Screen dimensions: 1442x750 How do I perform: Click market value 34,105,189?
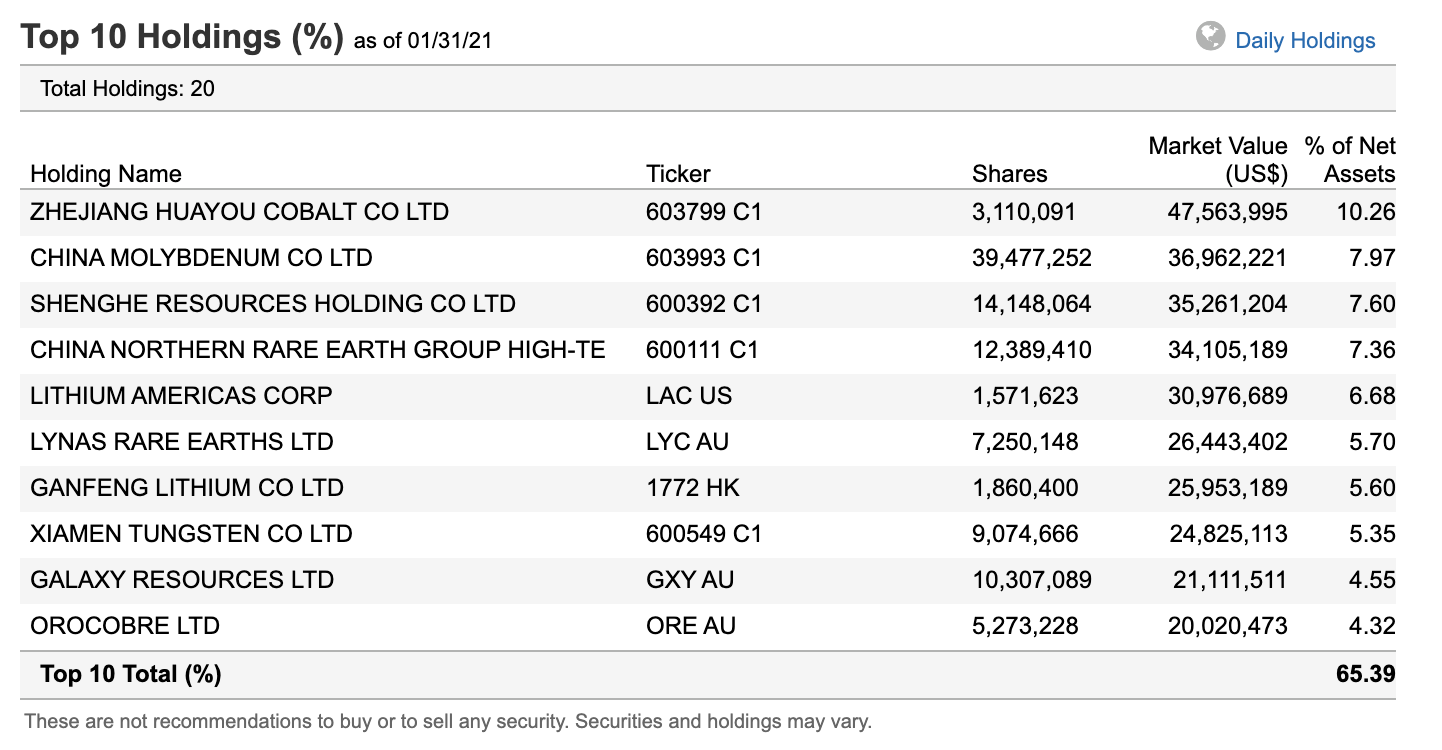tap(1228, 350)
